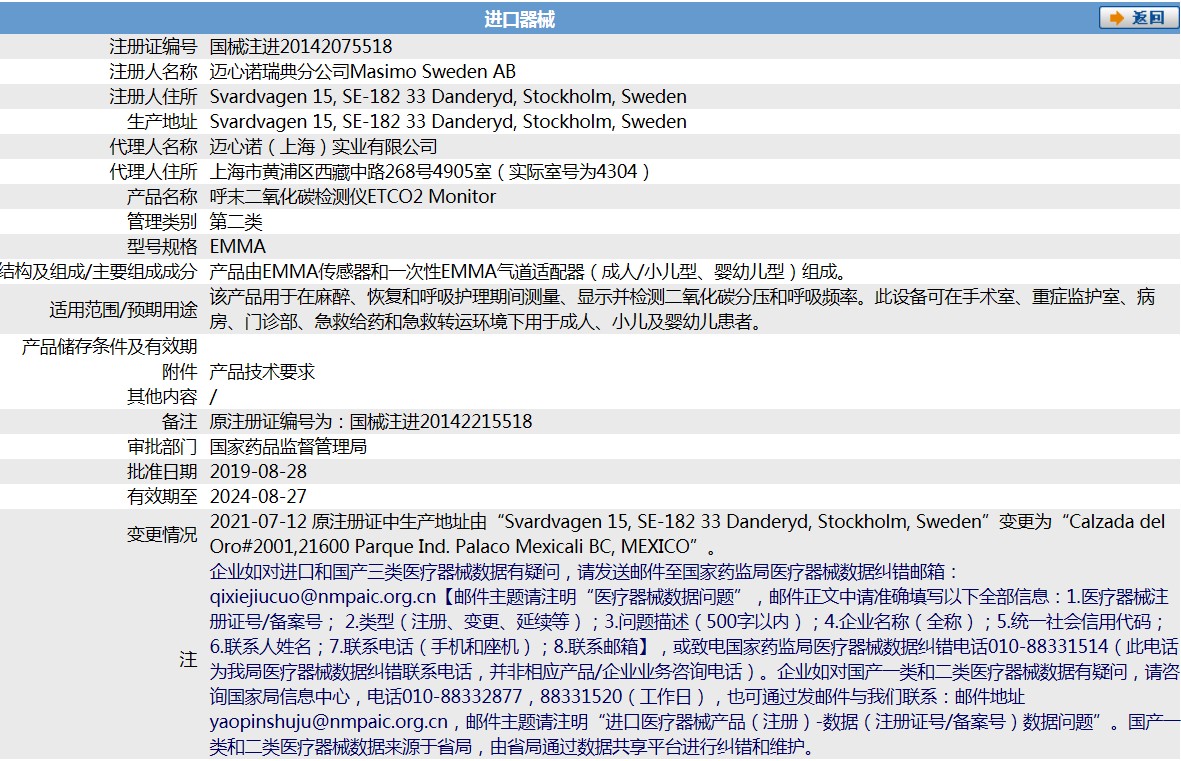The height and width of the screenshot is (761, 1181).
Task: Click the 代理人住所 label
Action: (153, 172)
